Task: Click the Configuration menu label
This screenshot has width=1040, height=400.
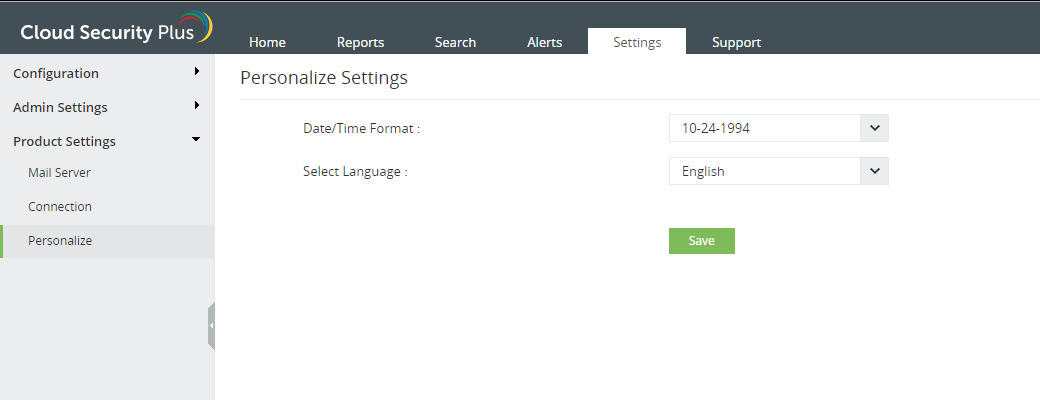Action: click(56, 73)
